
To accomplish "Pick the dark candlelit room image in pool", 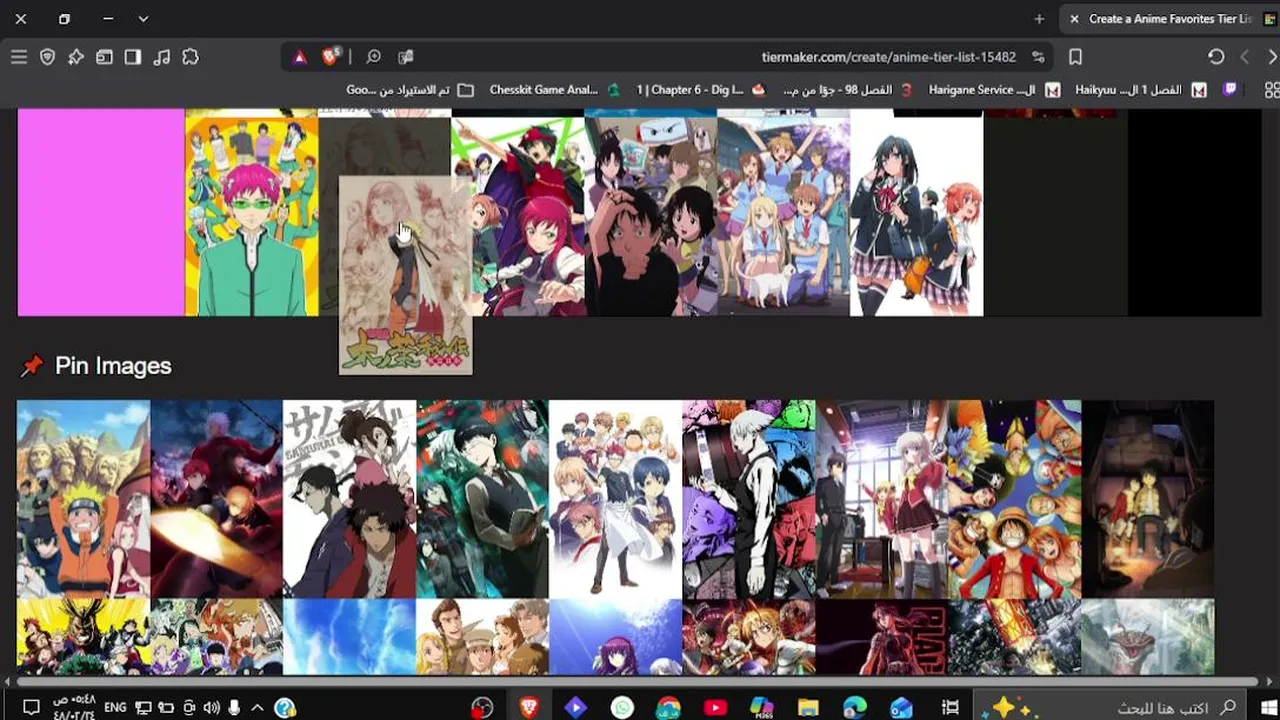I will [1148, 499].
